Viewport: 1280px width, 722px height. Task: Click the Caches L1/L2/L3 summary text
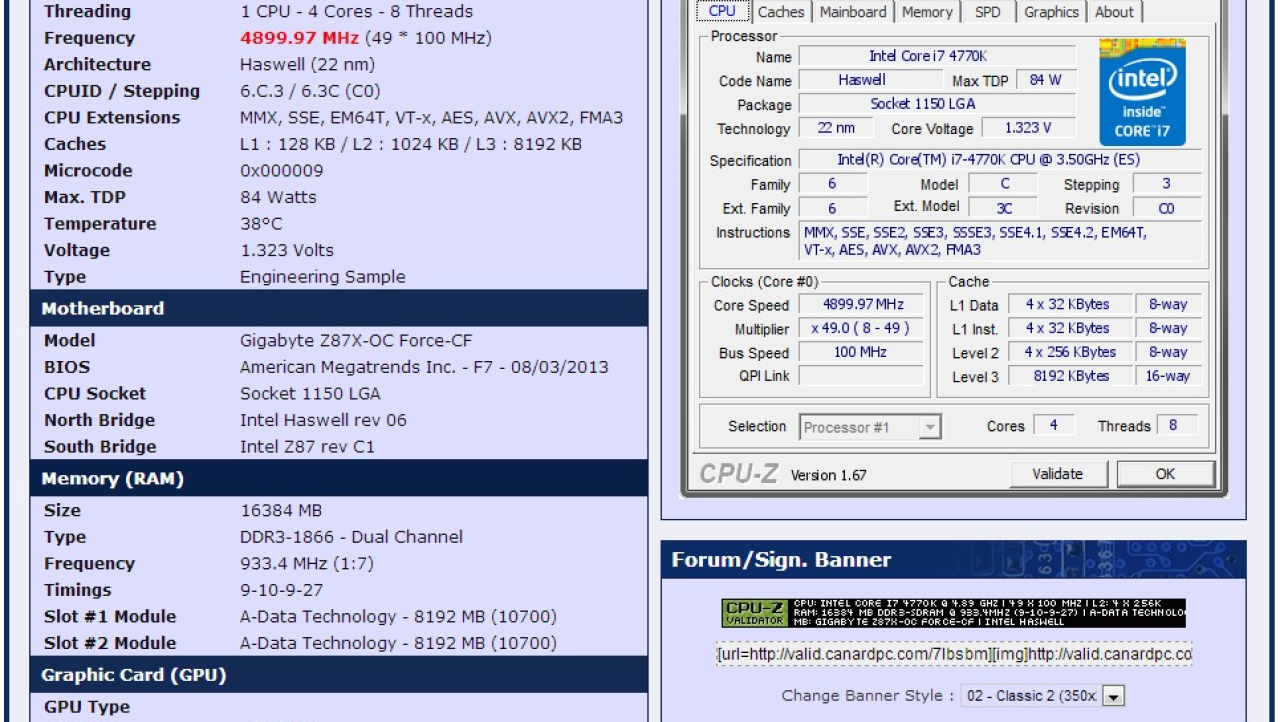(411, 144)
